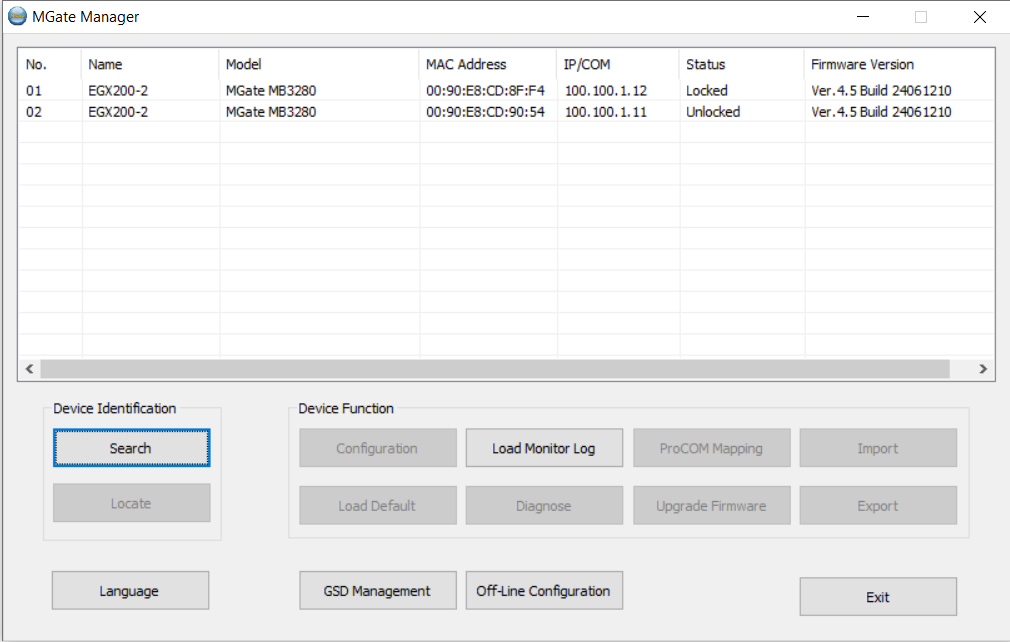Select device row 02

506,111
